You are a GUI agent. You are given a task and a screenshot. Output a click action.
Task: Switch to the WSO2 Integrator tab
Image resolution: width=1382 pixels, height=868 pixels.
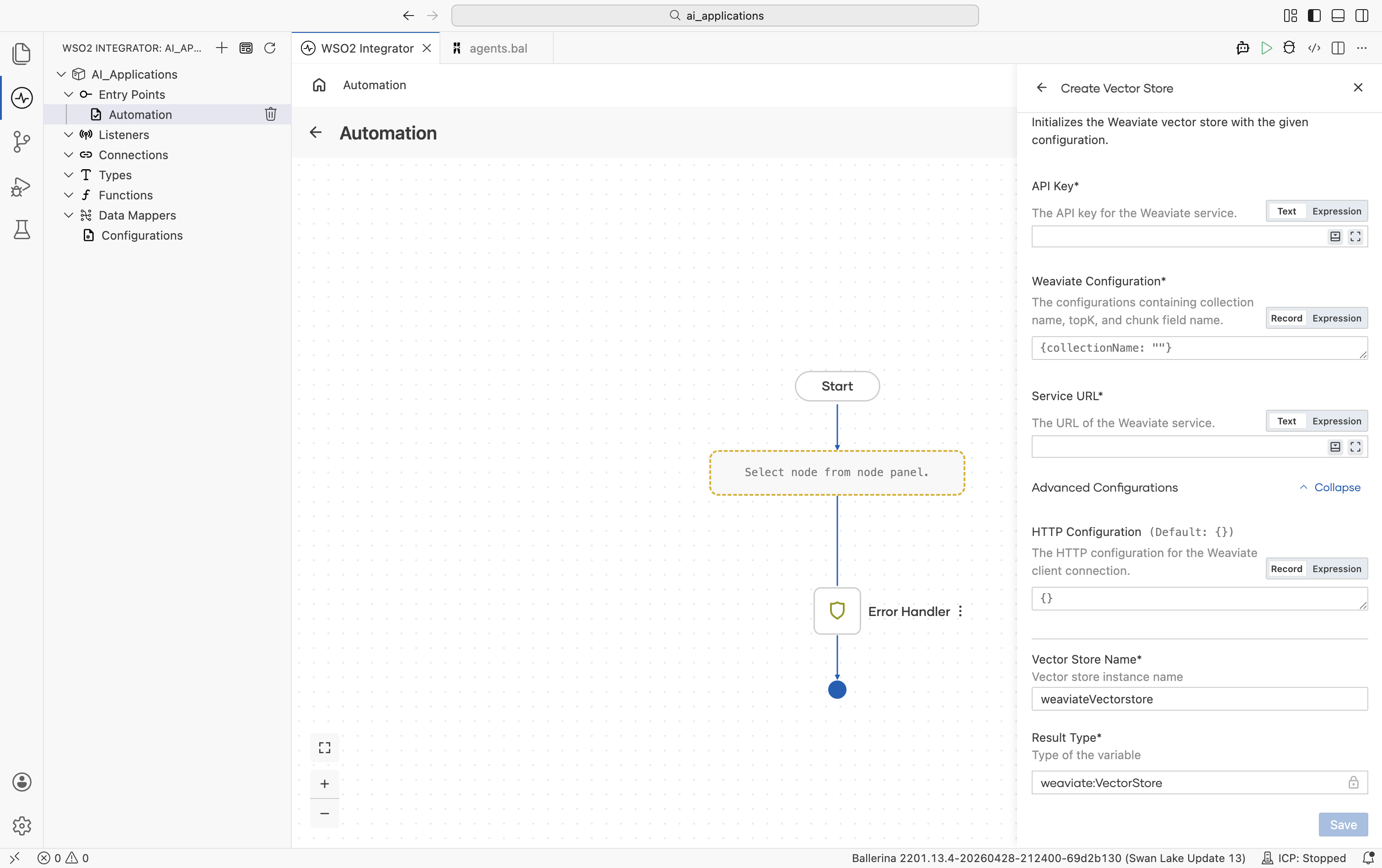click(x=365, y=48)
